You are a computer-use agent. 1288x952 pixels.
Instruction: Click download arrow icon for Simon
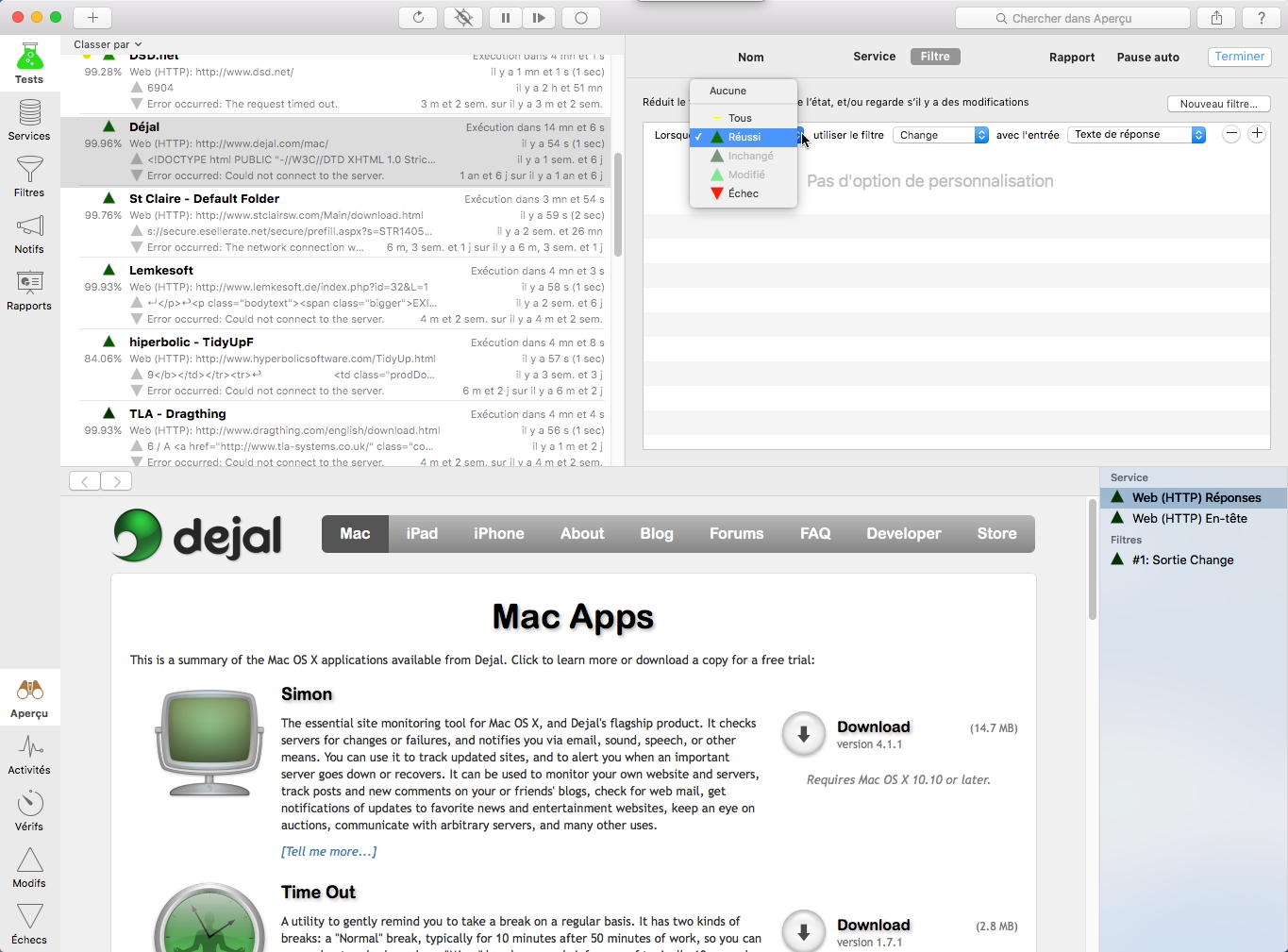(804, 734)
